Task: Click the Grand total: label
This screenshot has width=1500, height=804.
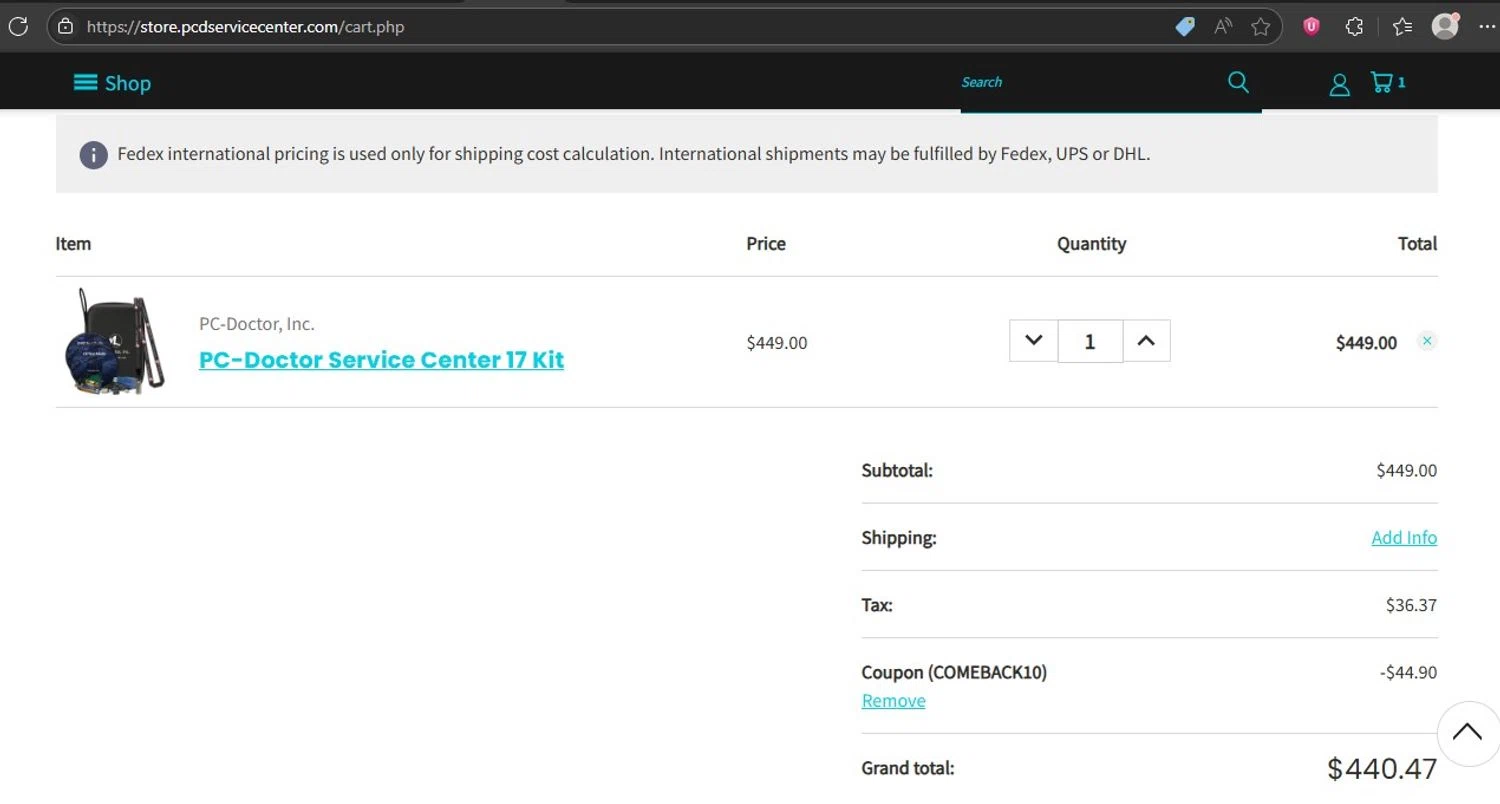Action: click(908, 768)
